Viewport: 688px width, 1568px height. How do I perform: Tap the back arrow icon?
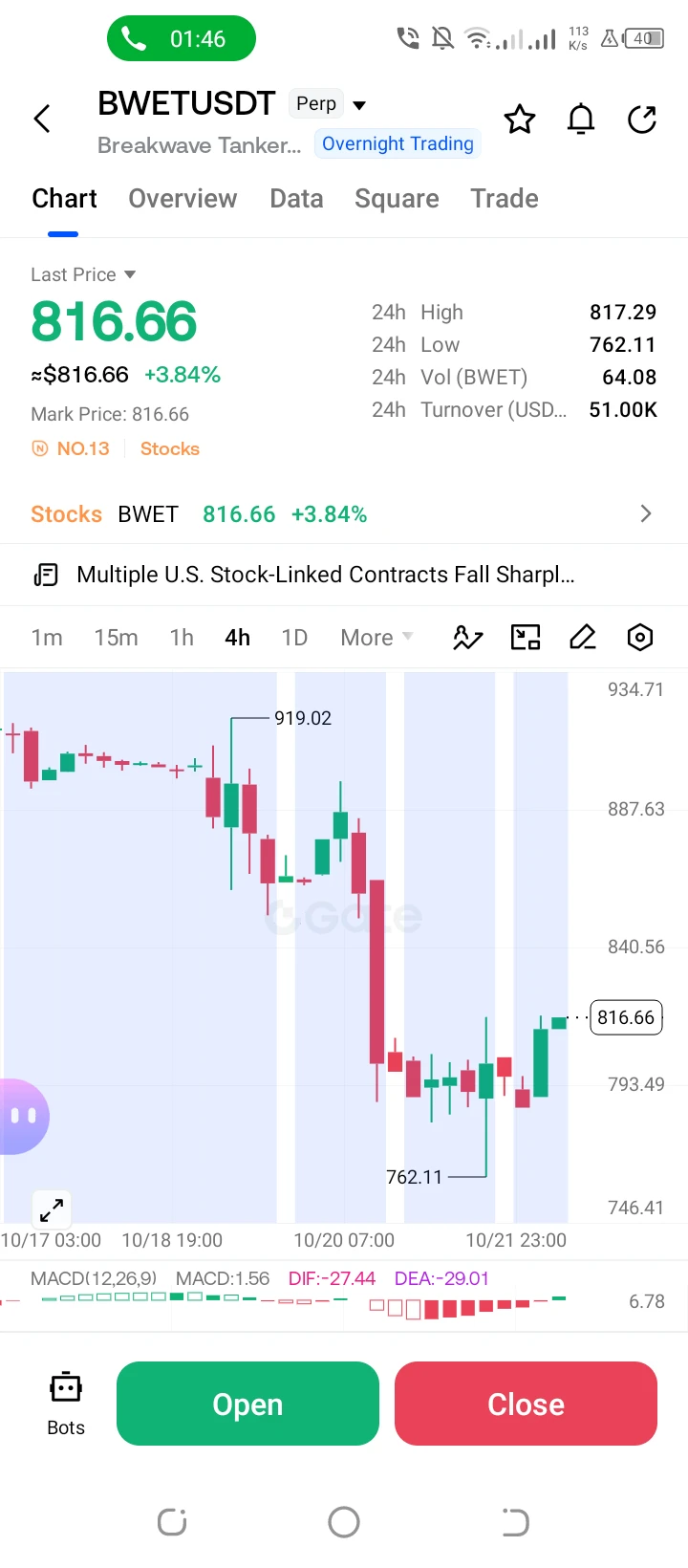tap(42, 120)
